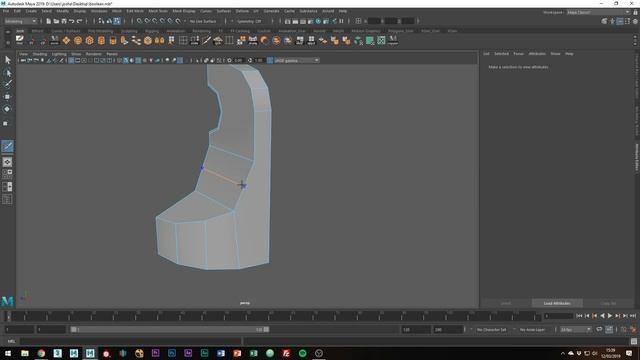
Task: Click the Redo arrow in status line
Action: pos(80,21)
